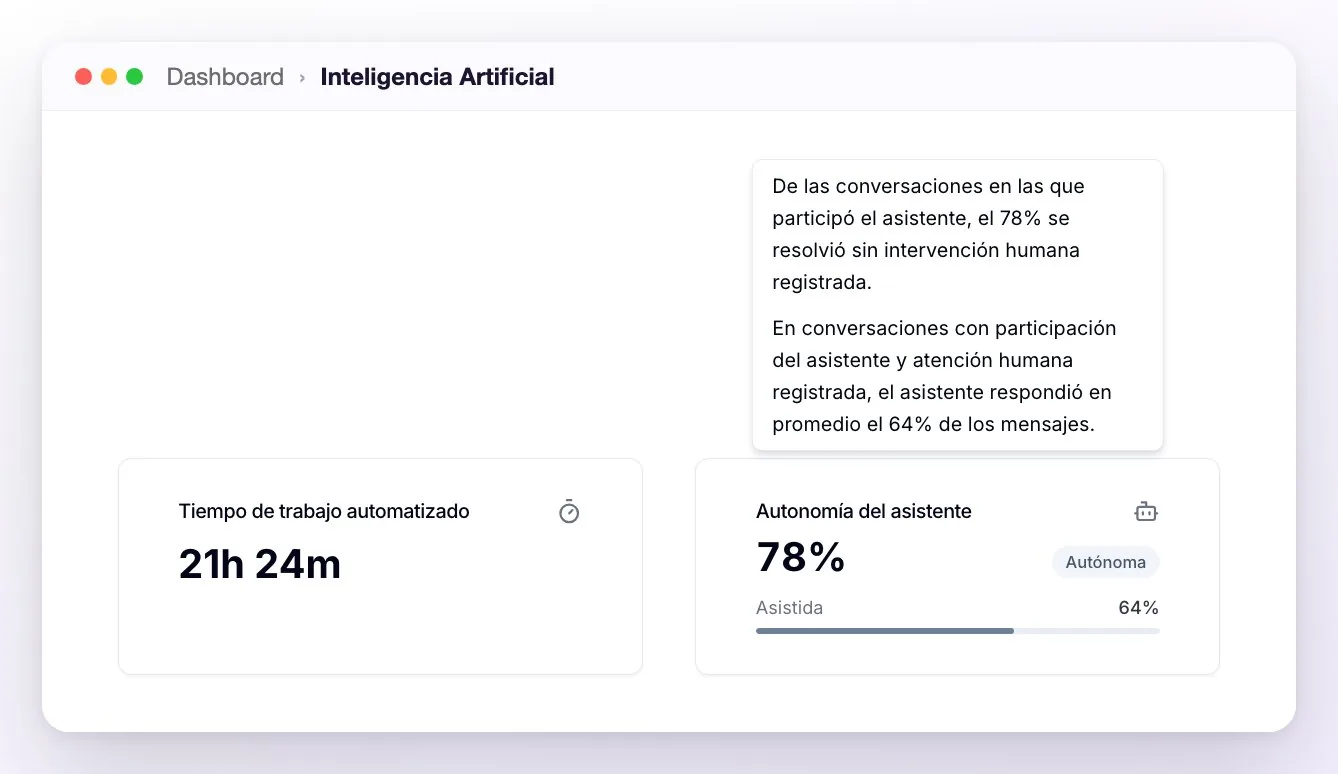1338x774 pixels.
Task: Maximize the window with the green button
Action: click(134, 77)
